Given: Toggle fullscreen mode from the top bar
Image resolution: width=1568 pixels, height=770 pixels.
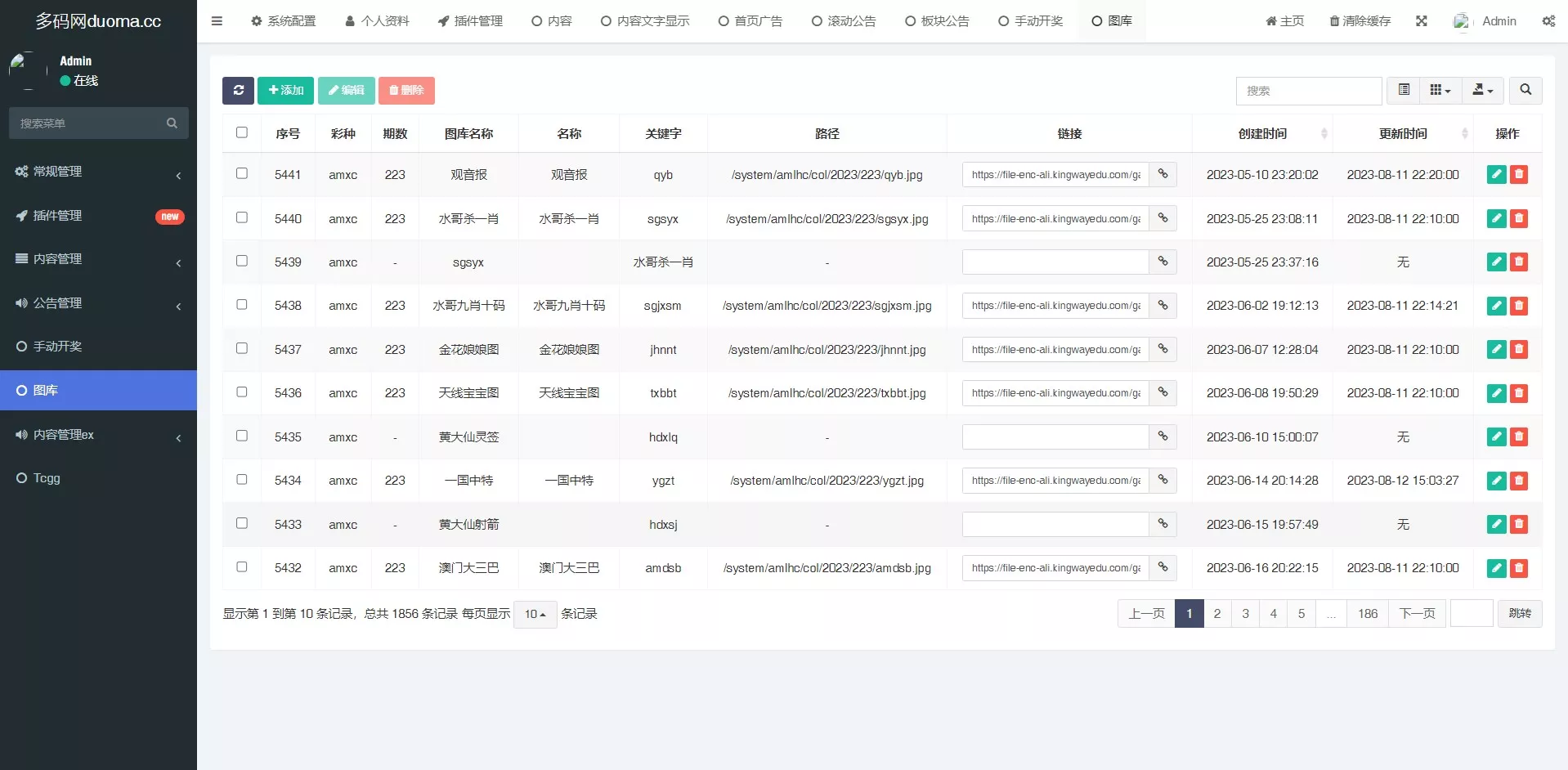Looking at the screenshot, I should [1422, 20].
